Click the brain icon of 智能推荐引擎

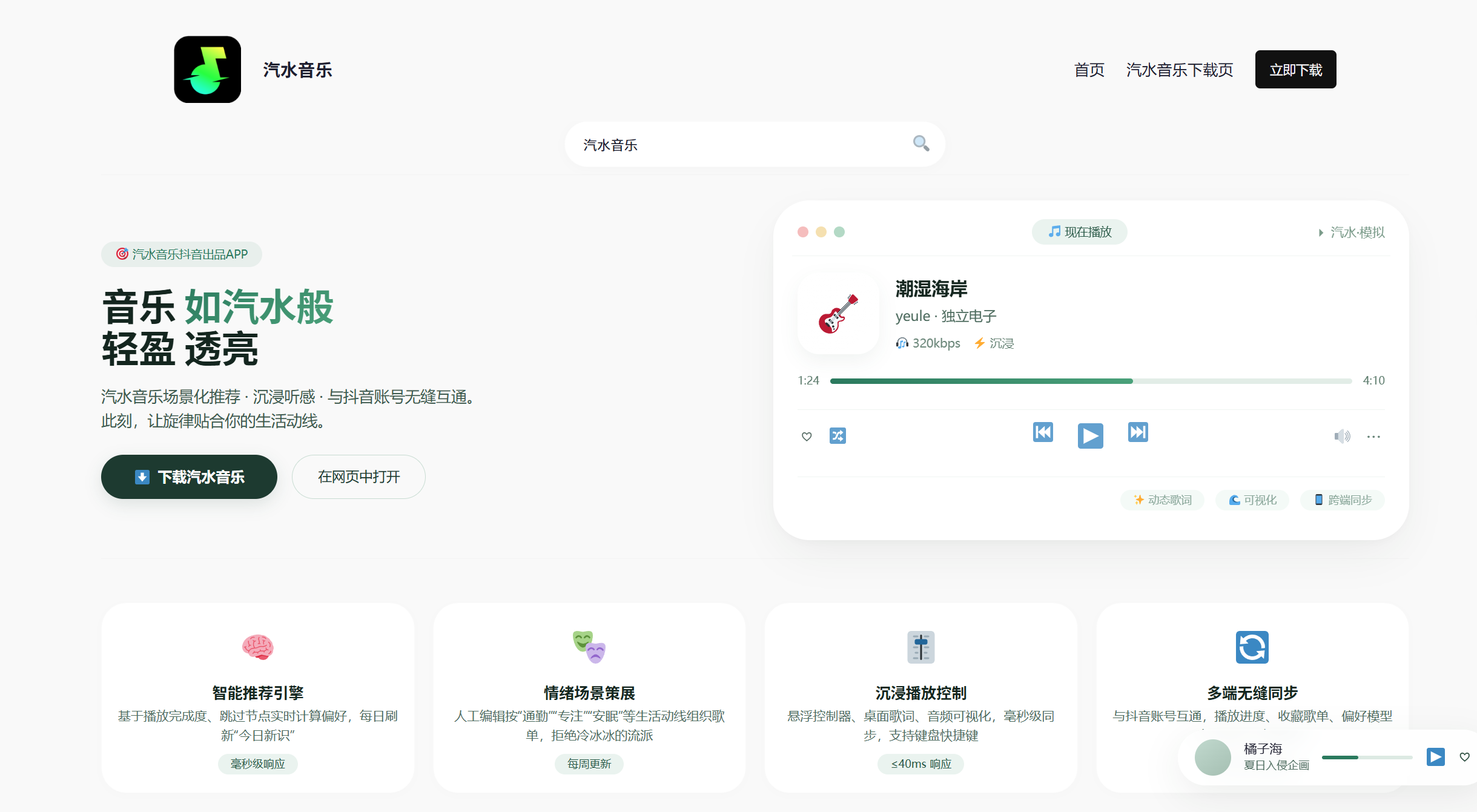[257, 647]
